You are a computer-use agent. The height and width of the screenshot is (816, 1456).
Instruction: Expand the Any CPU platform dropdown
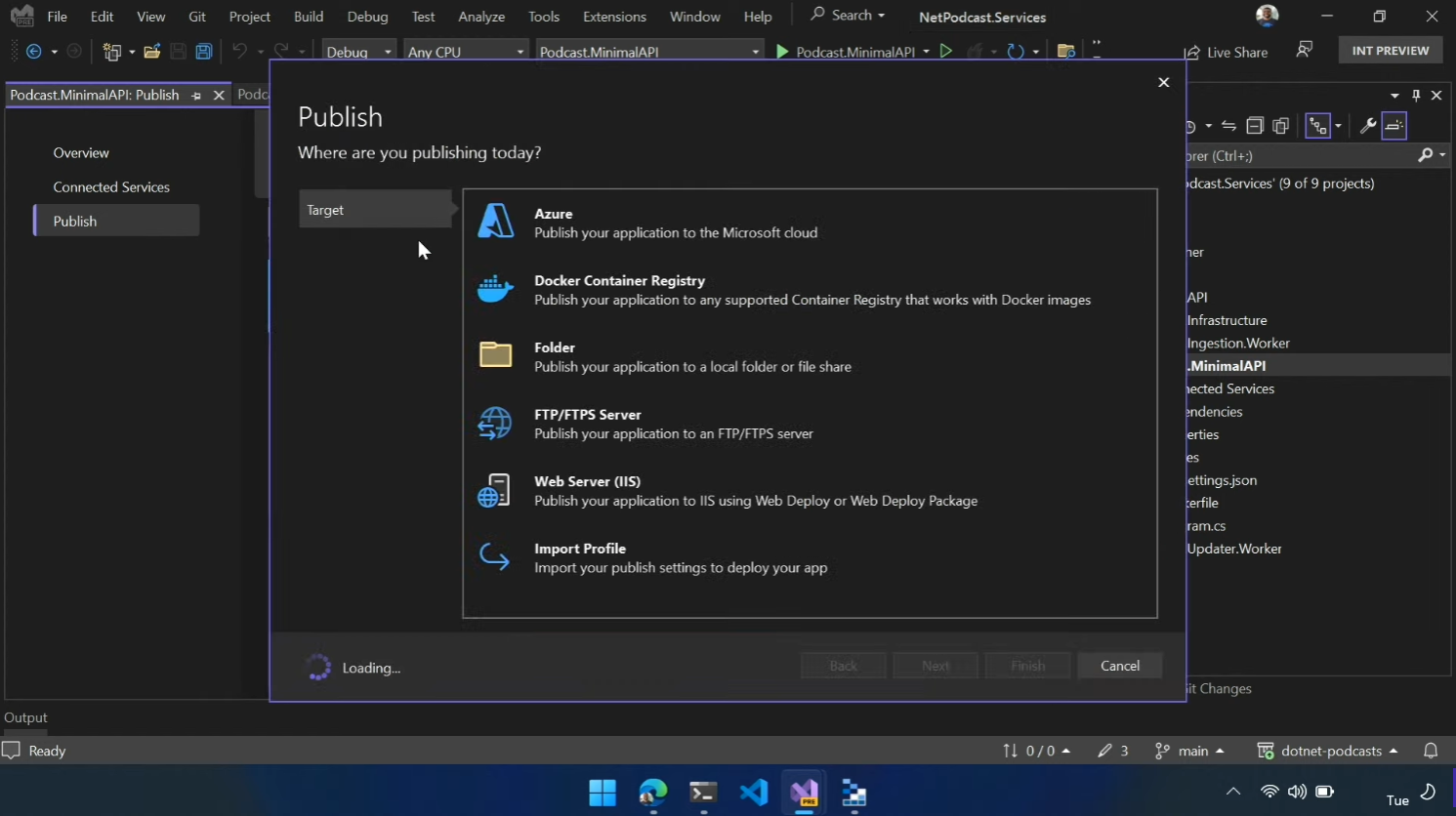(x=465, y=52)
